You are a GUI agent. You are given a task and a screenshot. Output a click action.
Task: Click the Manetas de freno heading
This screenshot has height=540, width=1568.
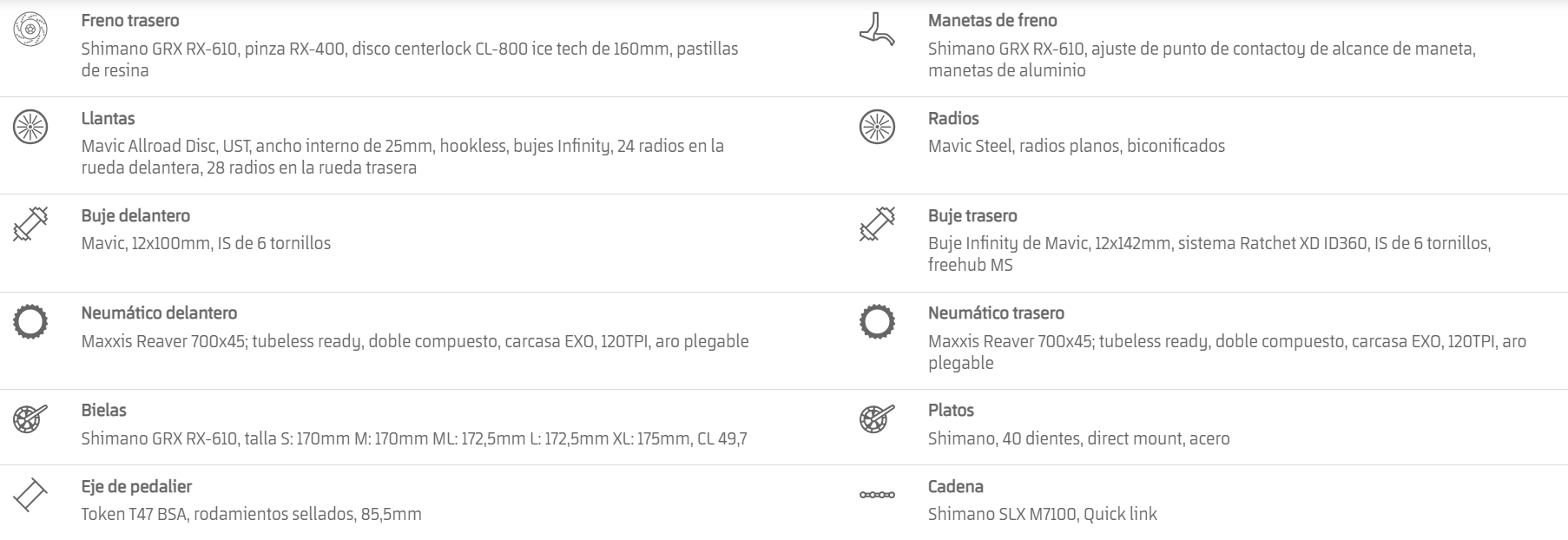point(992,20)
